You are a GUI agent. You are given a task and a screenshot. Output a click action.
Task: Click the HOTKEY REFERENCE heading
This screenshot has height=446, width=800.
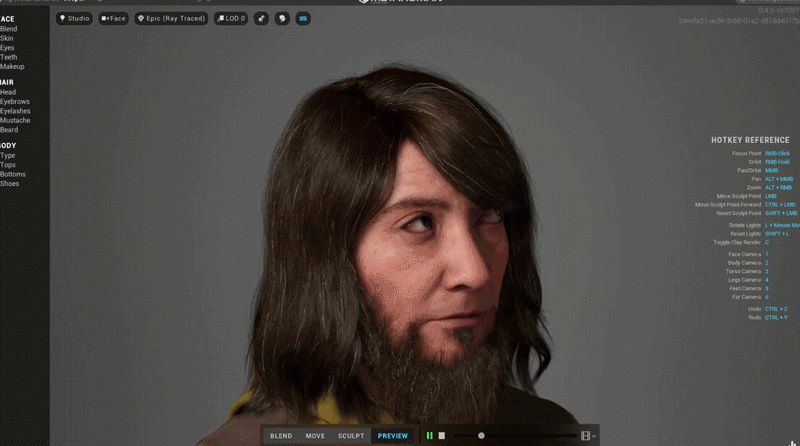pos(750,140)
